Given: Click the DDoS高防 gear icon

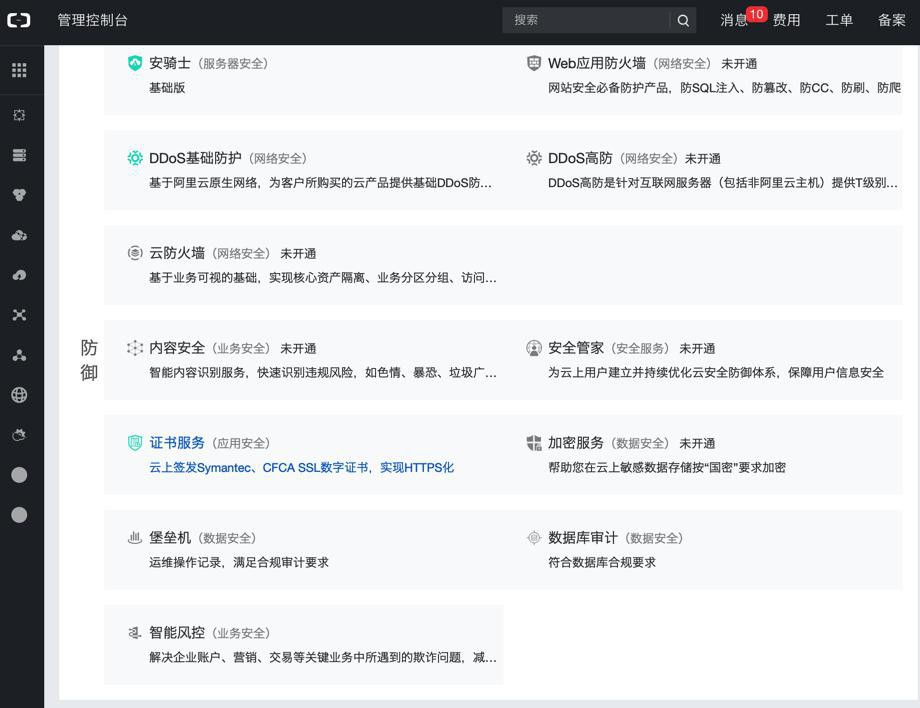Looking at the screenshot, I should pos(534,158).
